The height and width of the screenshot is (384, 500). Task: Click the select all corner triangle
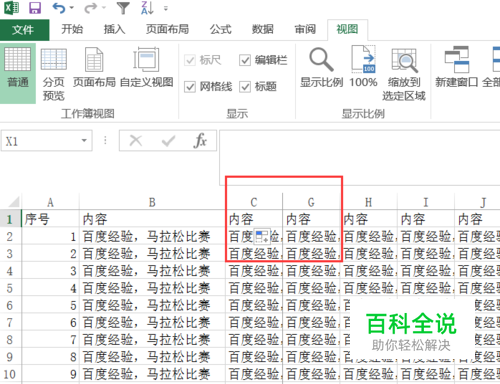click(13, 202)
